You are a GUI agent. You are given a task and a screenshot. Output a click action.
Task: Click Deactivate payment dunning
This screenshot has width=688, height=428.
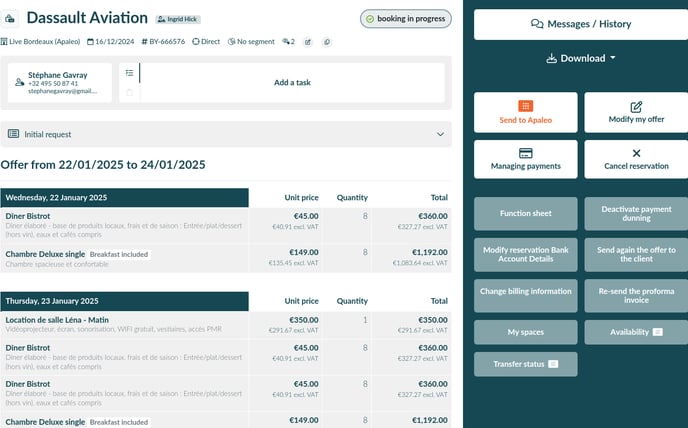point(635,214)
